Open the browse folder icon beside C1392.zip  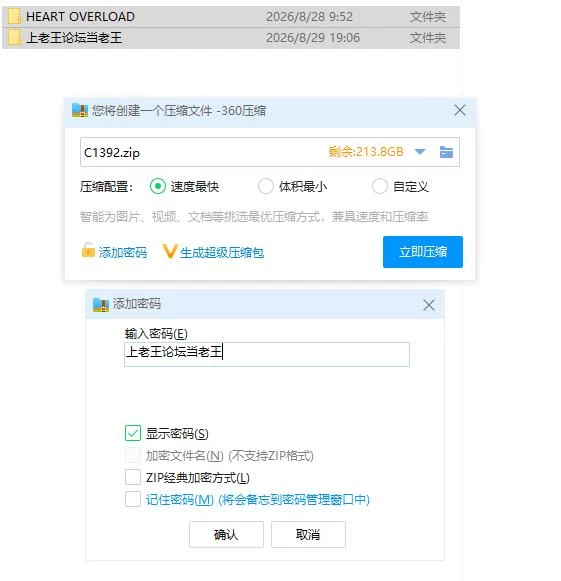tap(446, 152)
